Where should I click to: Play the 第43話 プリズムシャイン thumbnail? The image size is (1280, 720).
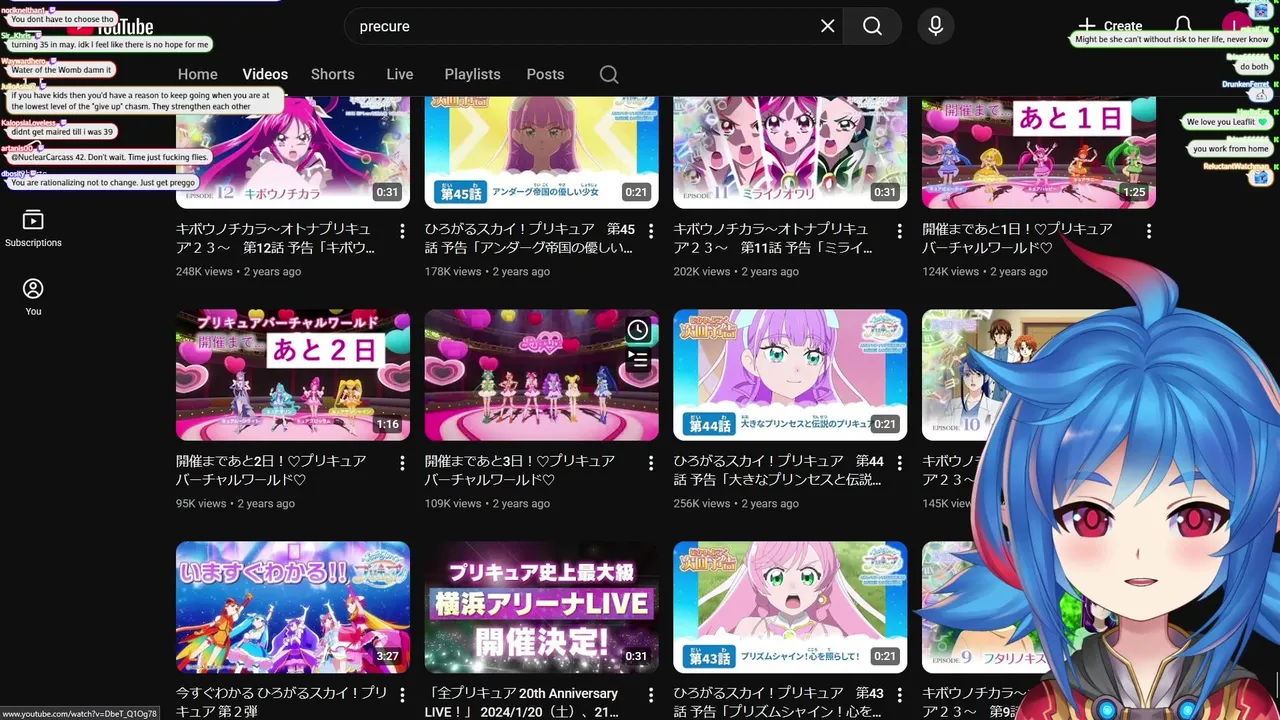pyautogui.click(x=790, y=607)
